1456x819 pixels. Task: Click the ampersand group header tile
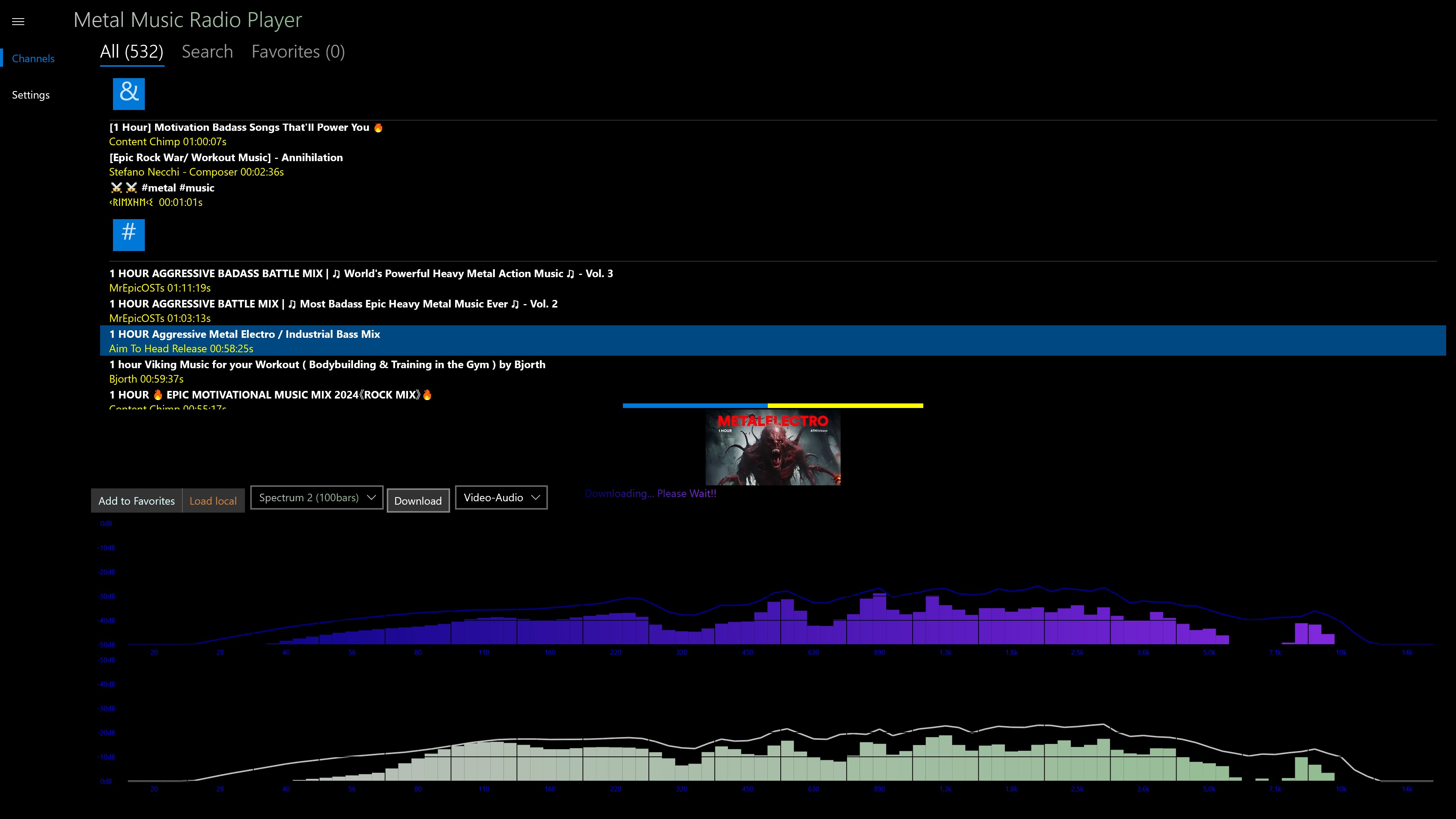(129, 94)
